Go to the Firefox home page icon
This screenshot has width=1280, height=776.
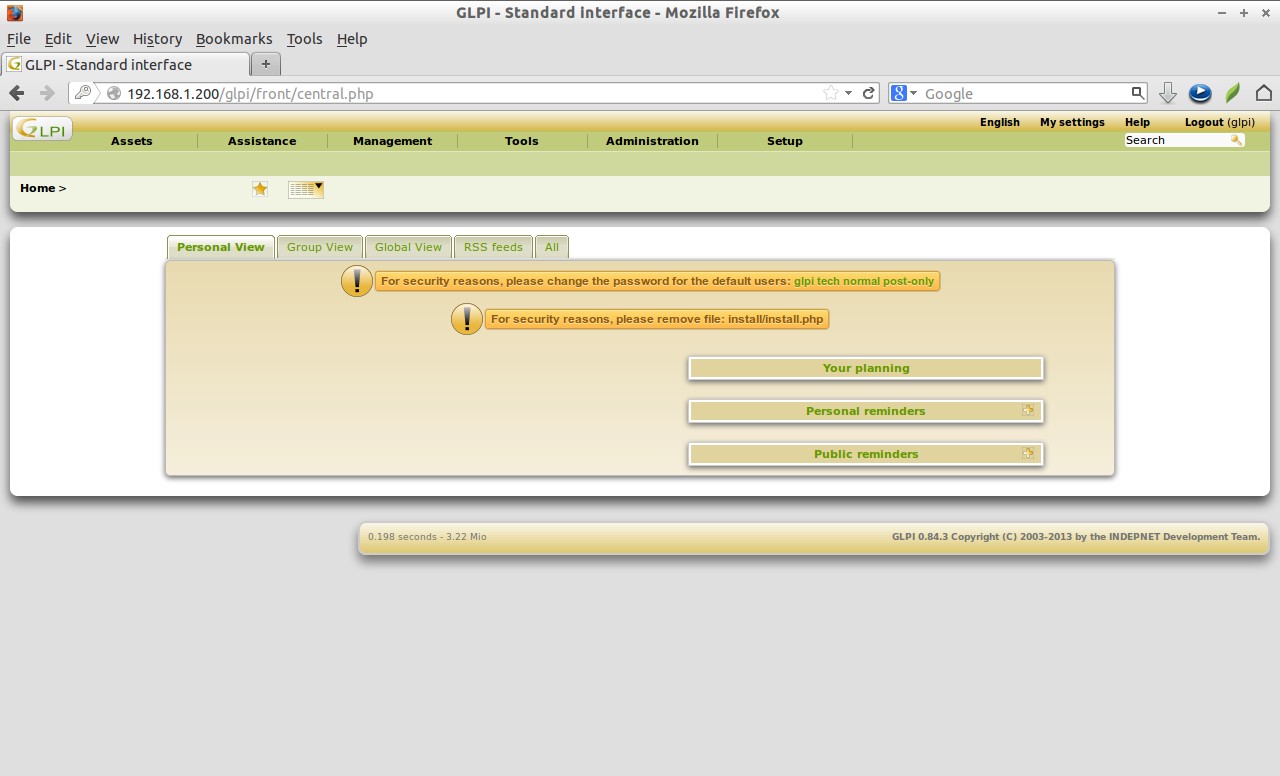1264,93
